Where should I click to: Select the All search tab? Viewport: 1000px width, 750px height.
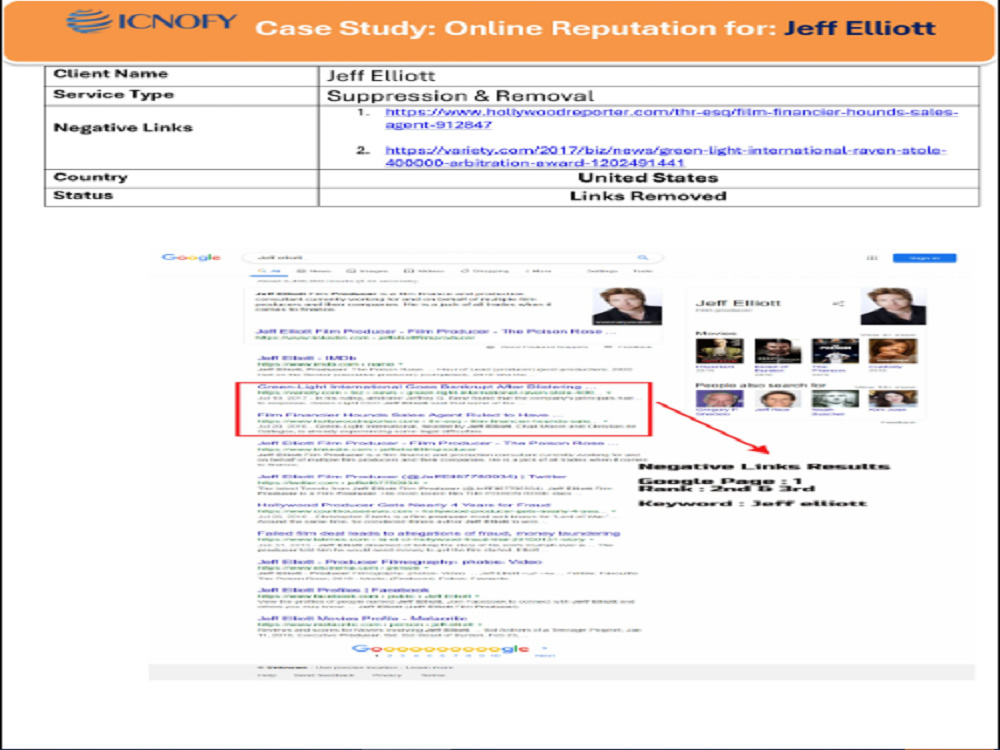pyautogui.click(x=269, y=271)
